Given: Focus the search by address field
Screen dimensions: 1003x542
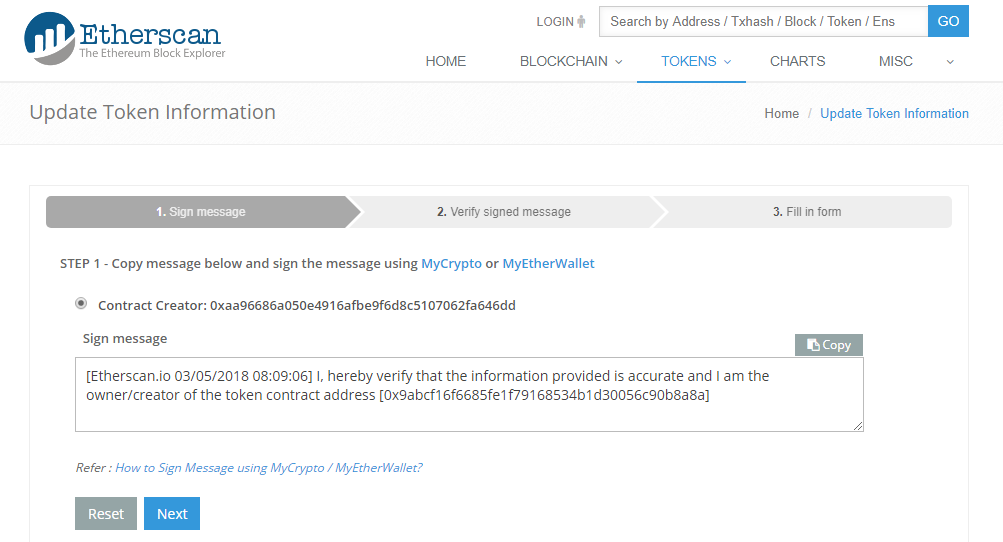Looking at the screenshot, I should (763, 21).
